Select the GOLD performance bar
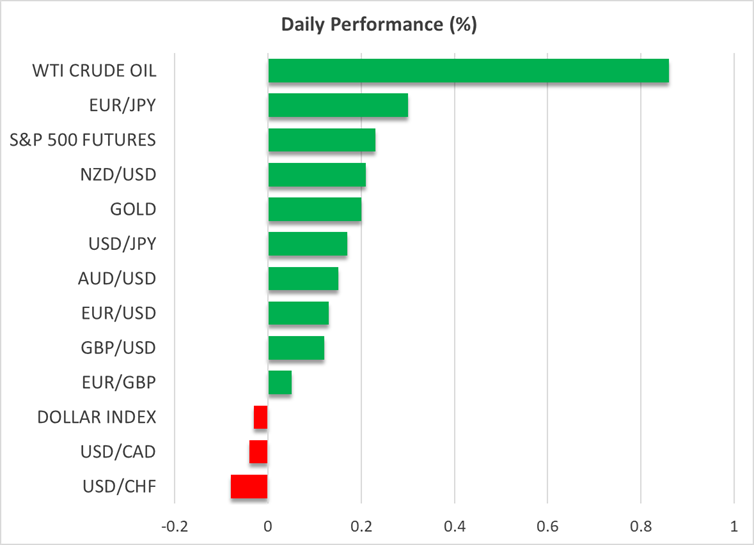Viewport: 754px width, 545px height. 315,209
